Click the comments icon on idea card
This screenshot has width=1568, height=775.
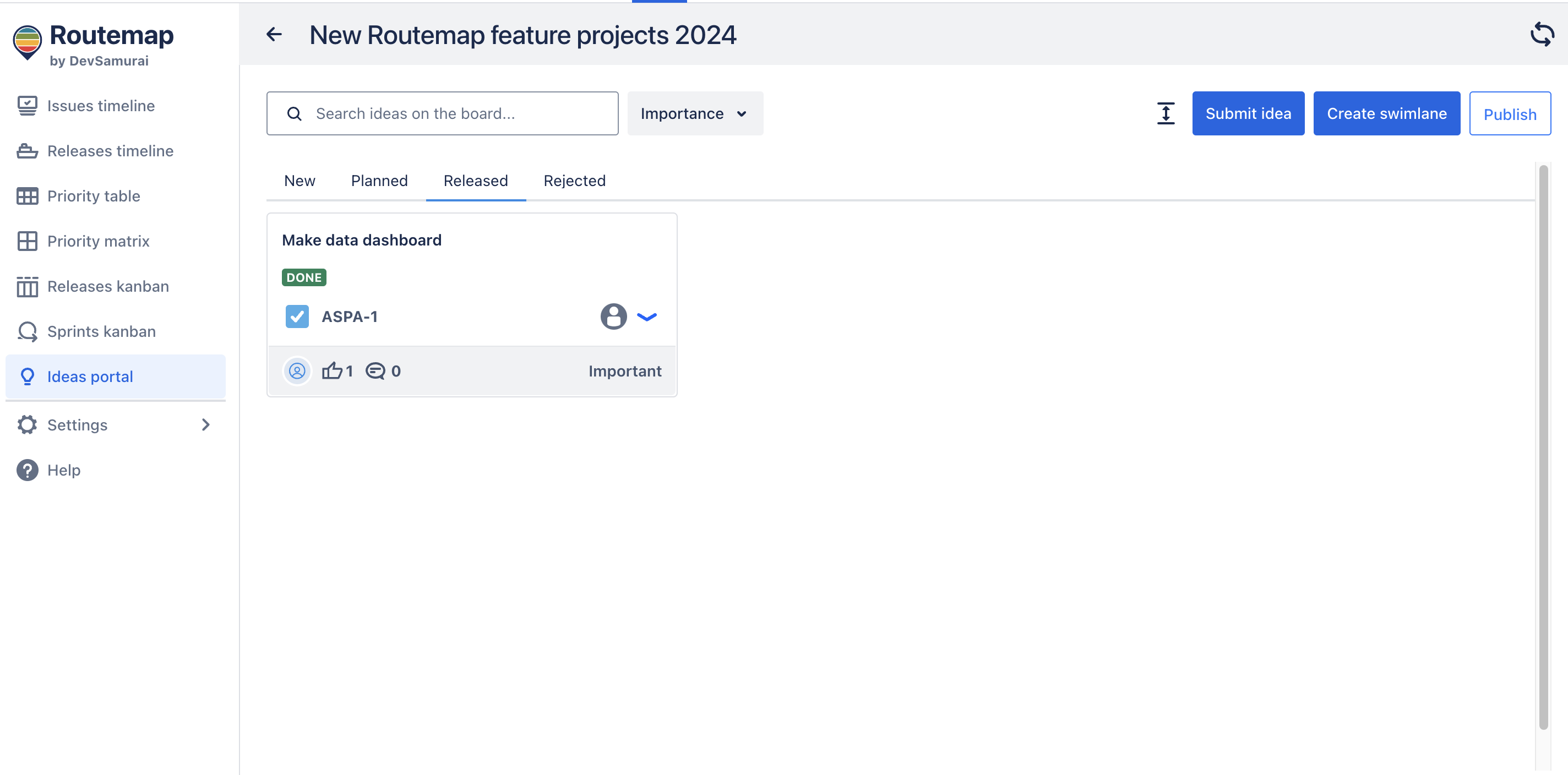click(x=375, y=371)
